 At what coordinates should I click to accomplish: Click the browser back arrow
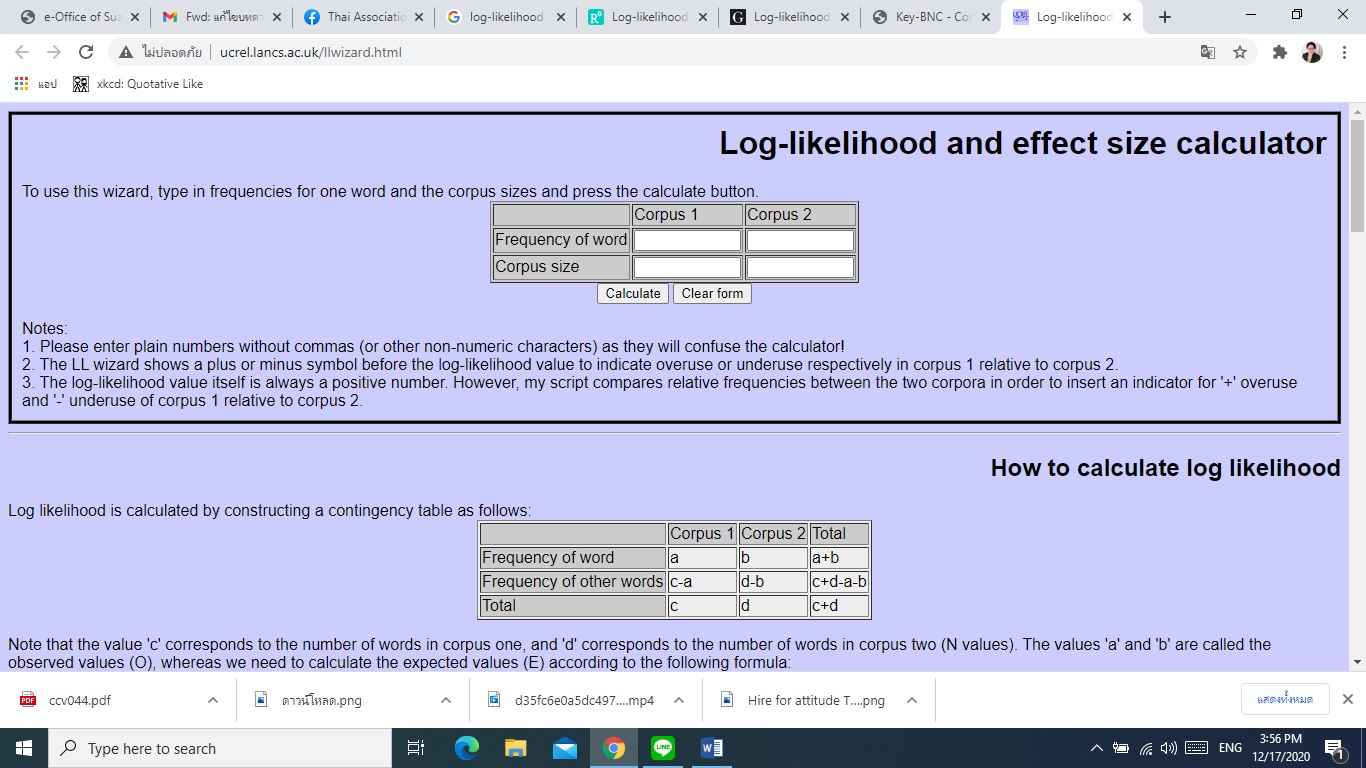pyautogui.click(x=22, y=52)
